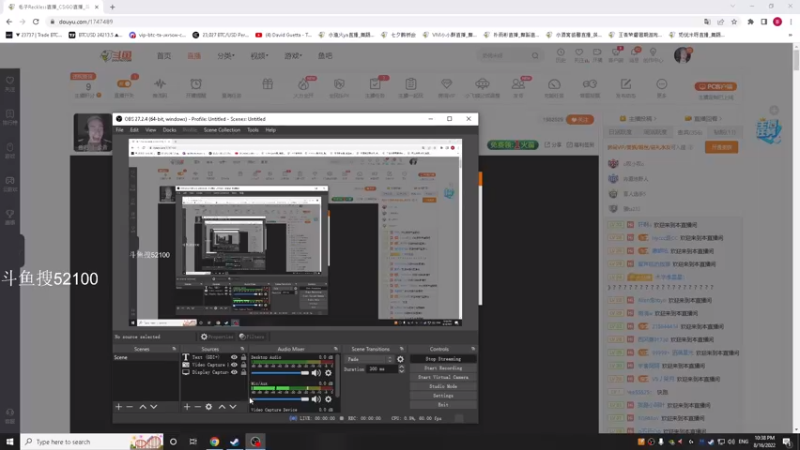
Task: Adjust the Desktop Audio volume slider
Action: point(280,373)
